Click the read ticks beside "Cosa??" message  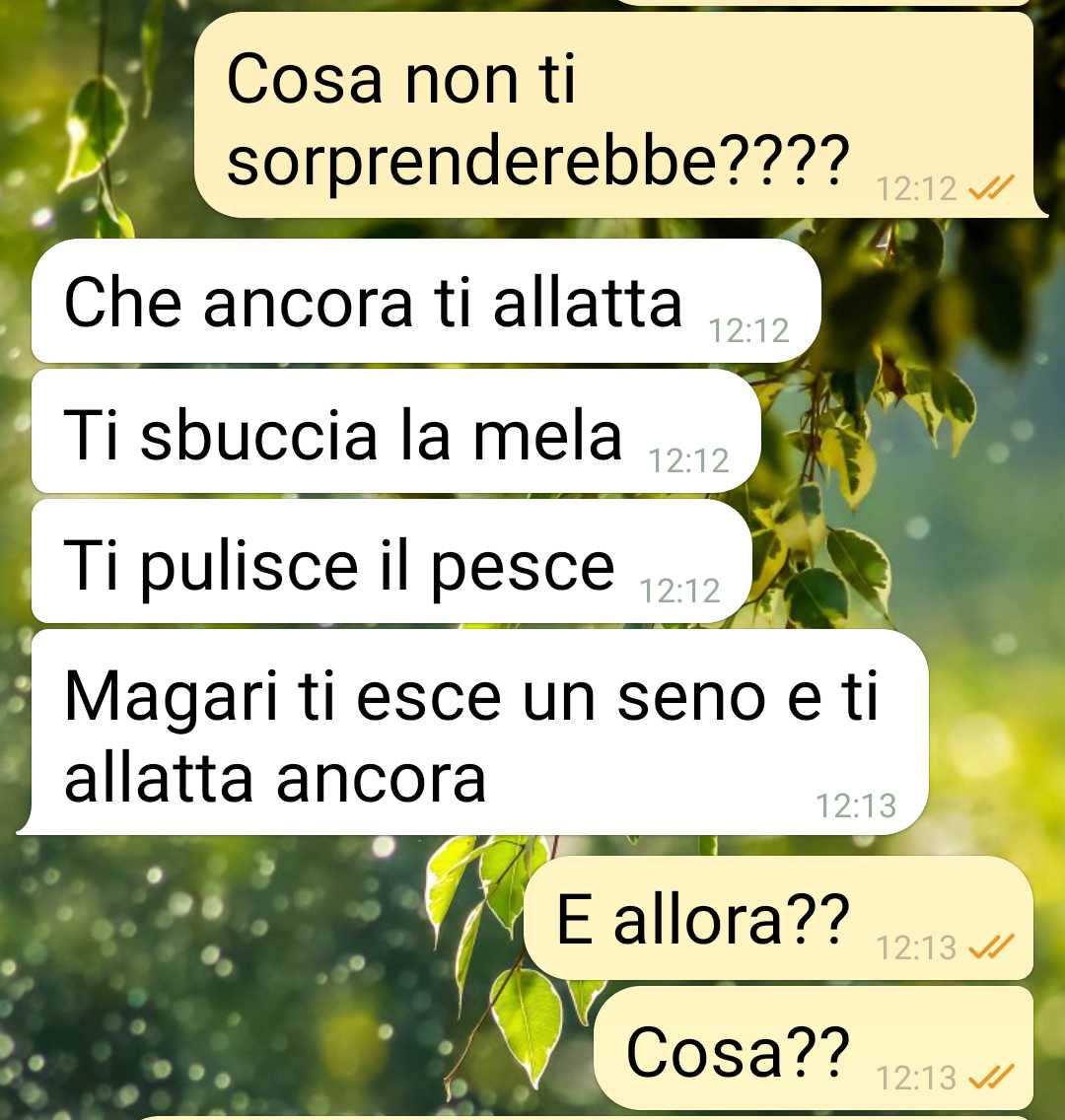[x=991, y=1078]
